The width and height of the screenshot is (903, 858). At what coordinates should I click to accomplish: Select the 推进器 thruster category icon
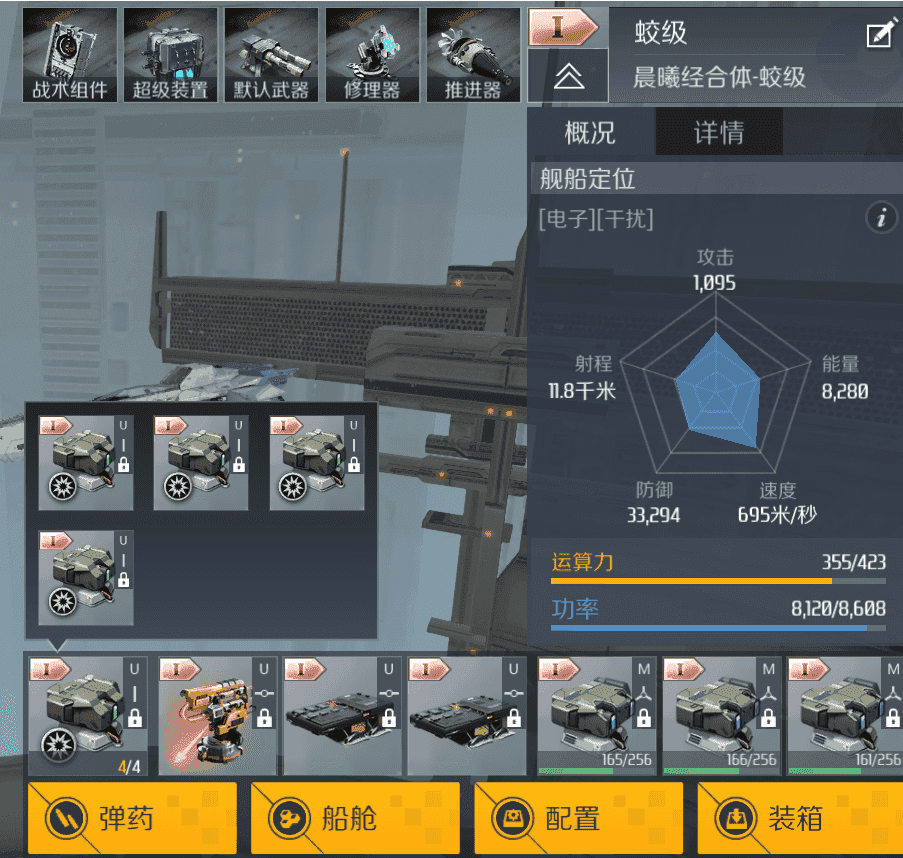[473, 55]
